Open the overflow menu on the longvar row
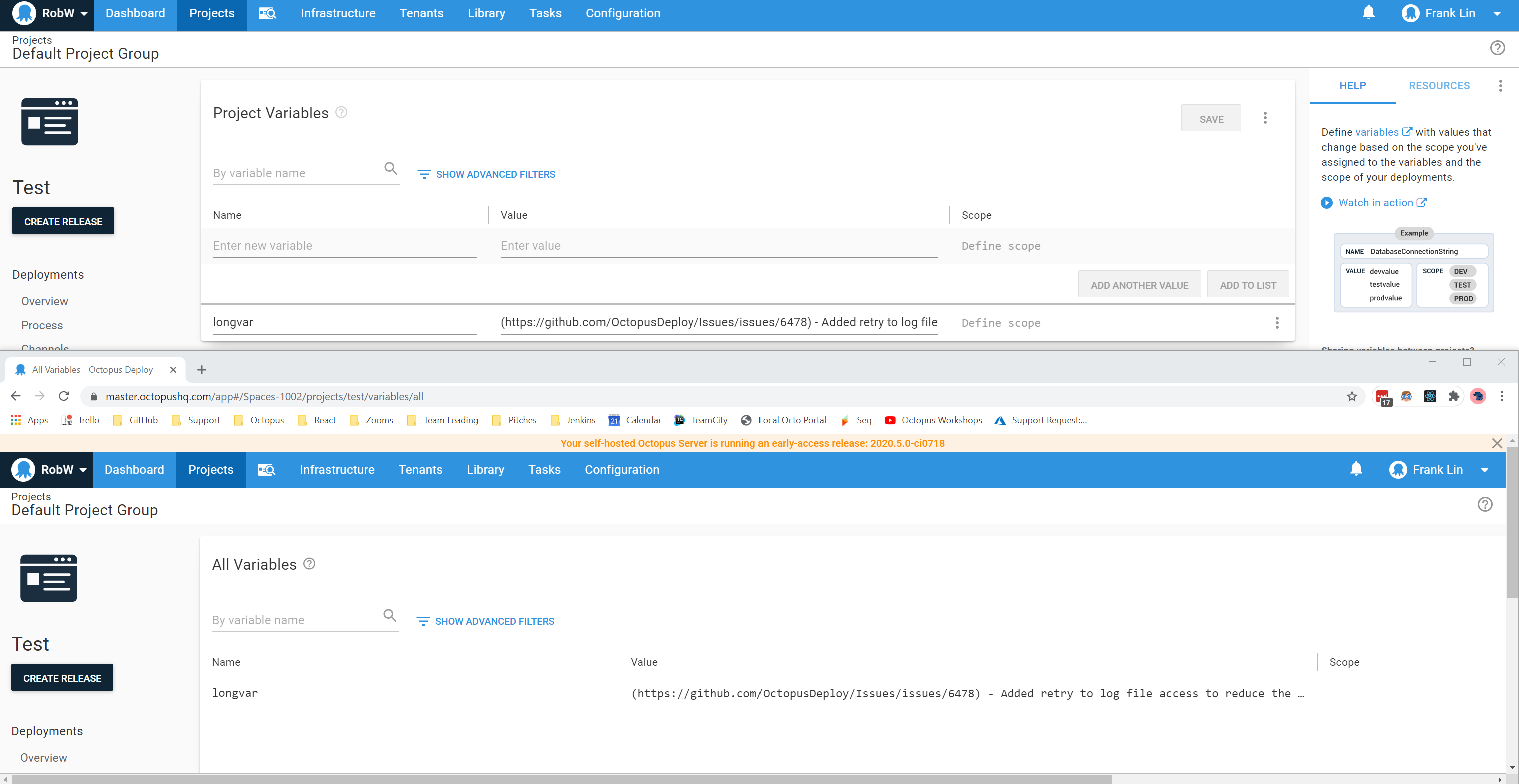 point(1277,322)
